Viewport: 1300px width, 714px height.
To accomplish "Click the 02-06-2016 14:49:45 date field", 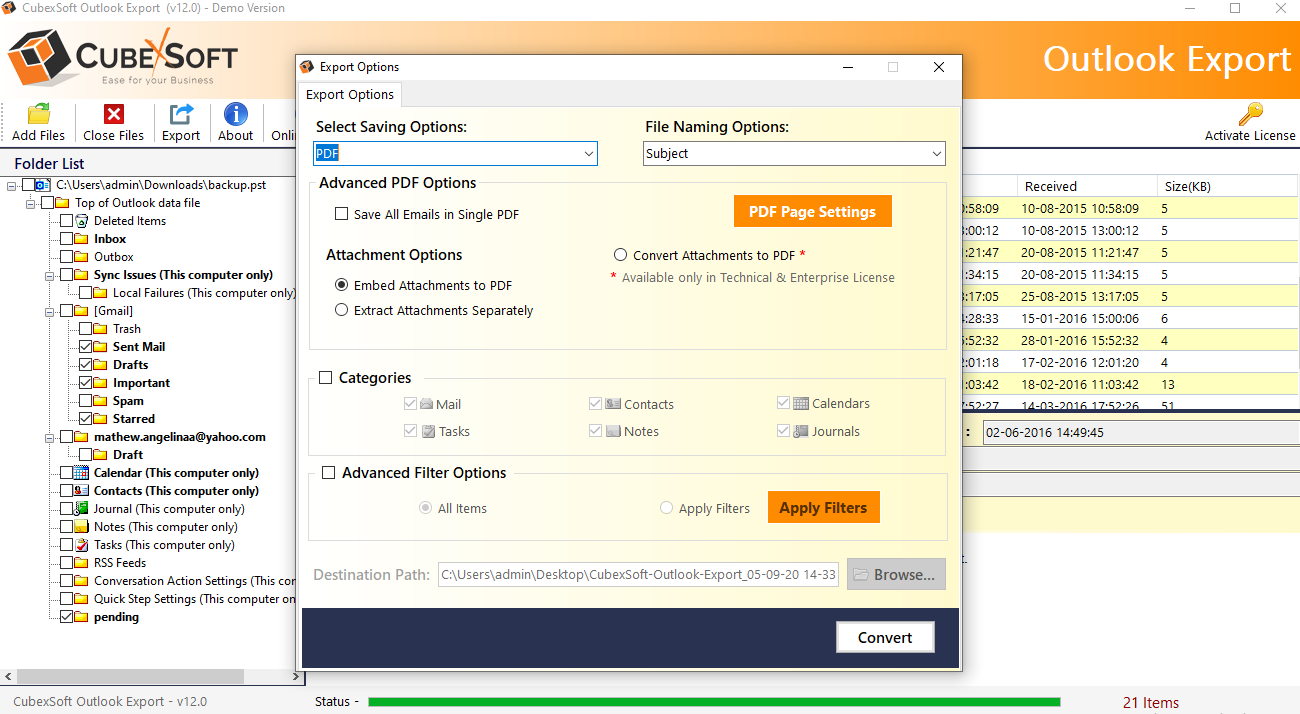I will coord(1141,433).
